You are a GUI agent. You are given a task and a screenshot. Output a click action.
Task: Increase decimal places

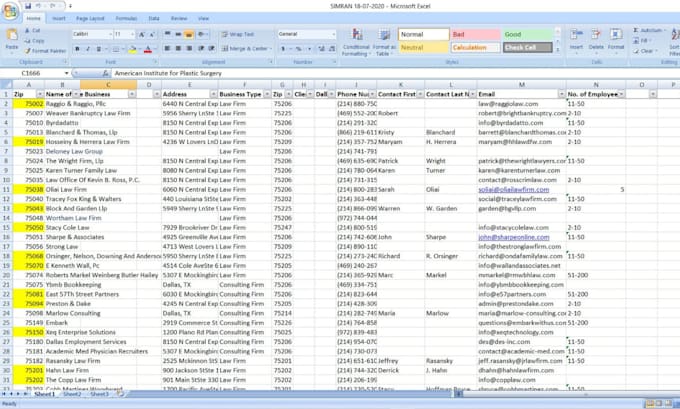[321, 49]
